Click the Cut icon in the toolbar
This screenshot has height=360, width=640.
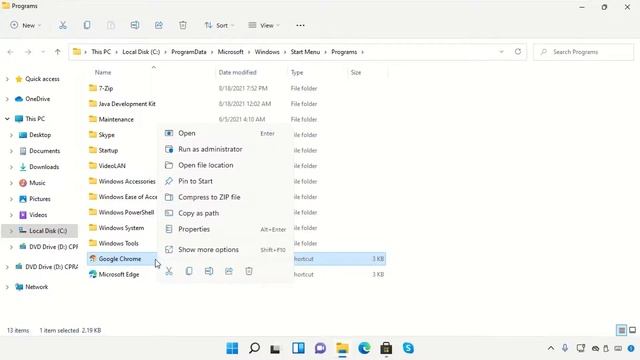(62, 25)
